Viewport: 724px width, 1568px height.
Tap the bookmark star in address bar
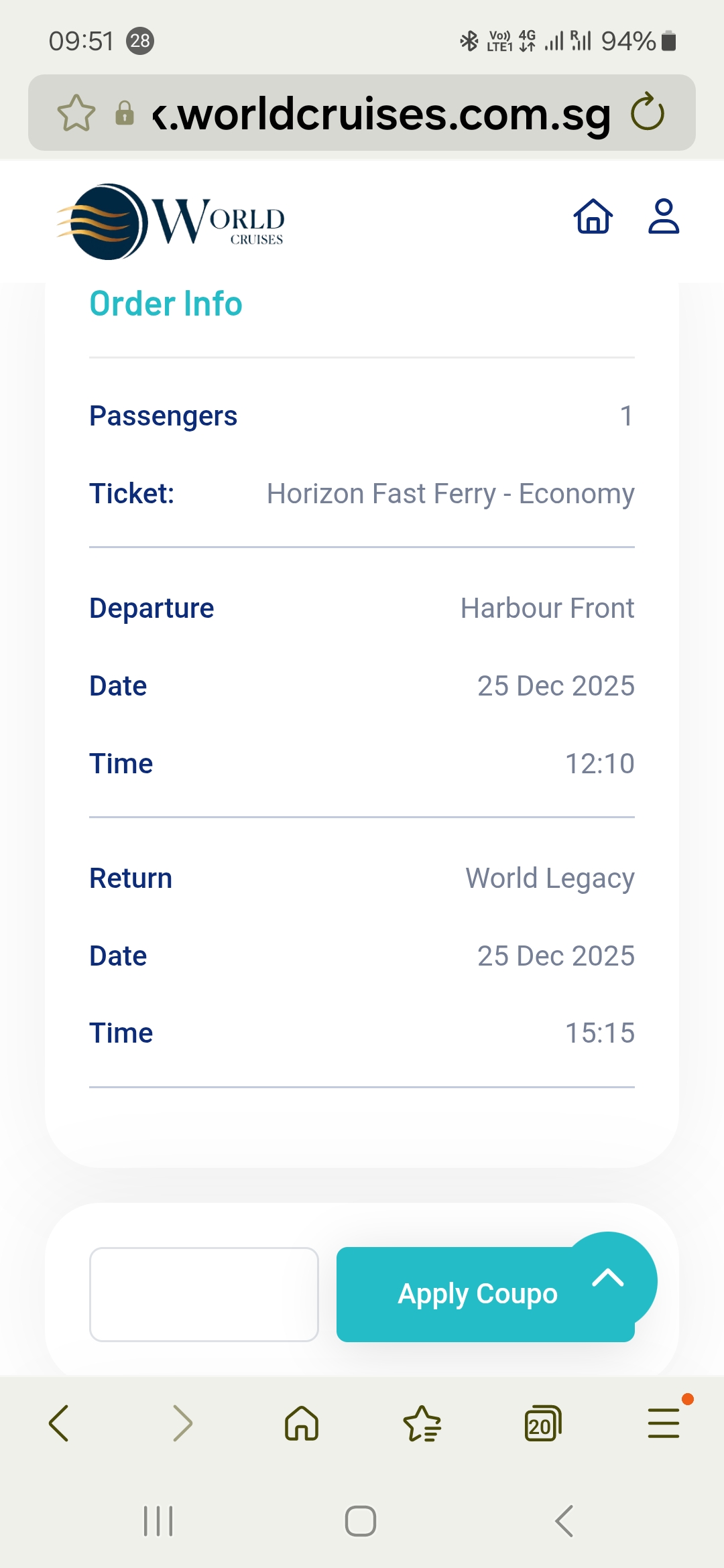(x=76, y=113)
